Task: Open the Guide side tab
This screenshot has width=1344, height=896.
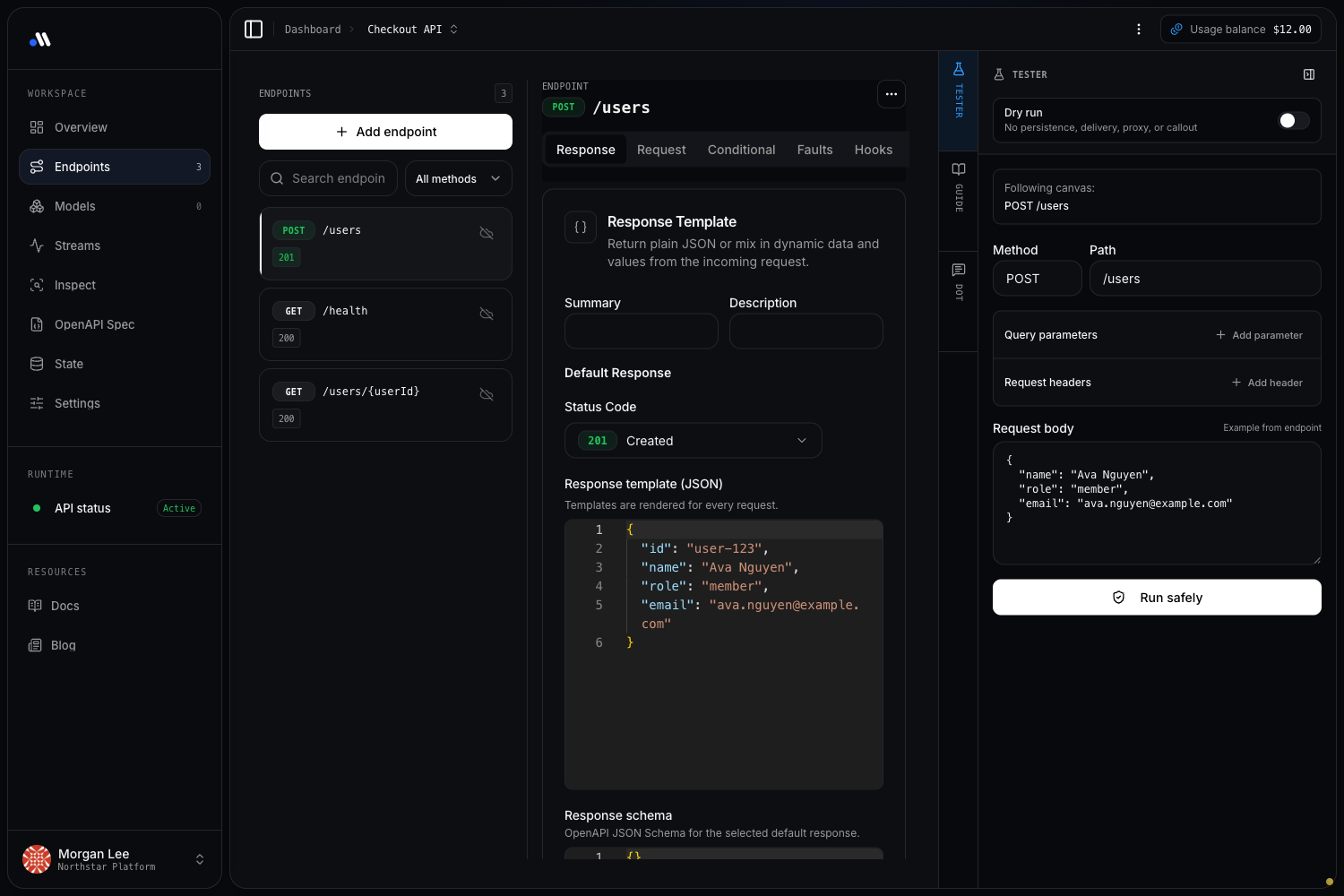Action: point(959,201)
